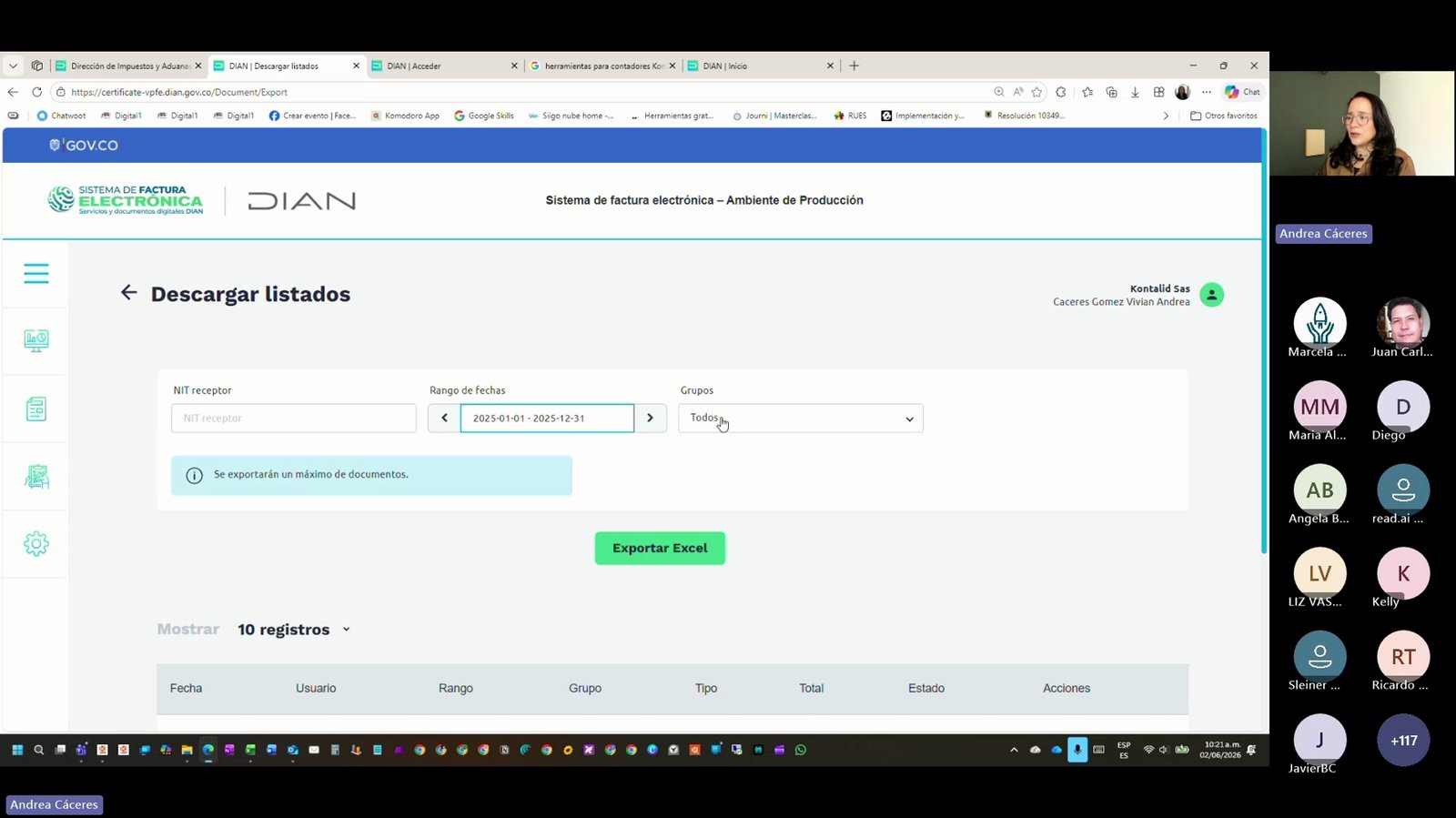The width and height of the screenshot is (1456, 818).
Task: Click the next date range arrow
Action: (650, 419)
